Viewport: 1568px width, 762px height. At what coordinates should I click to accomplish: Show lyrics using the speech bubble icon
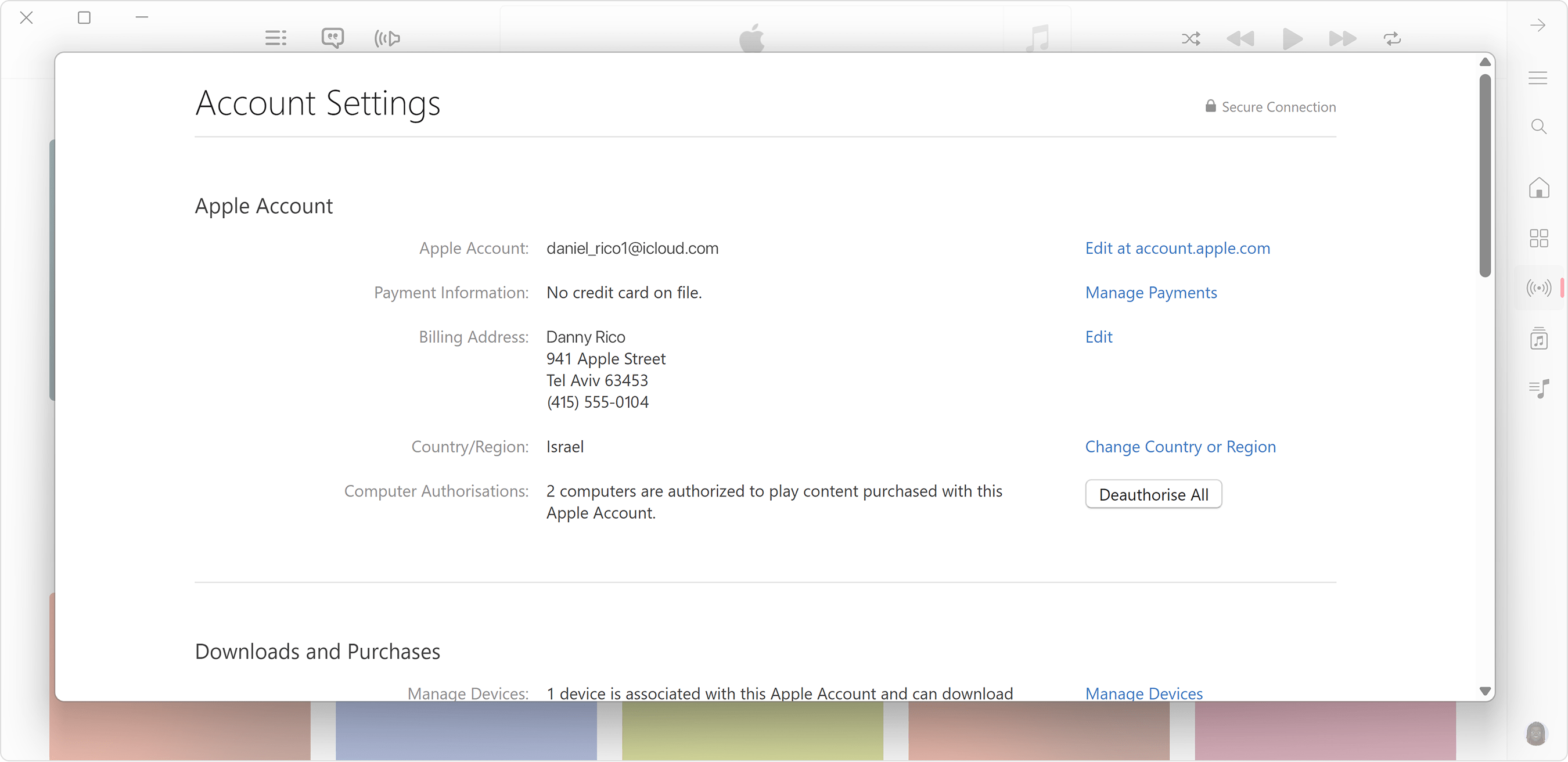tap(332, 38)
